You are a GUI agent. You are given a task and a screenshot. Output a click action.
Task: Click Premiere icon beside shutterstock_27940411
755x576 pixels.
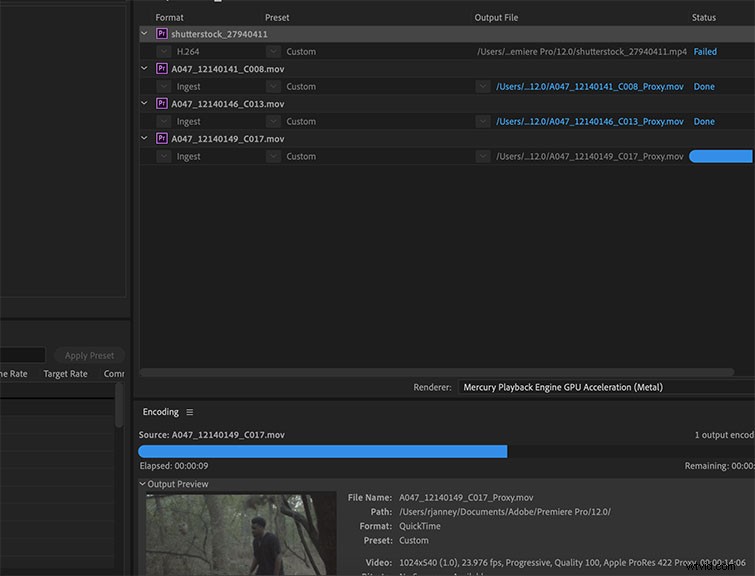pos(162,34)
